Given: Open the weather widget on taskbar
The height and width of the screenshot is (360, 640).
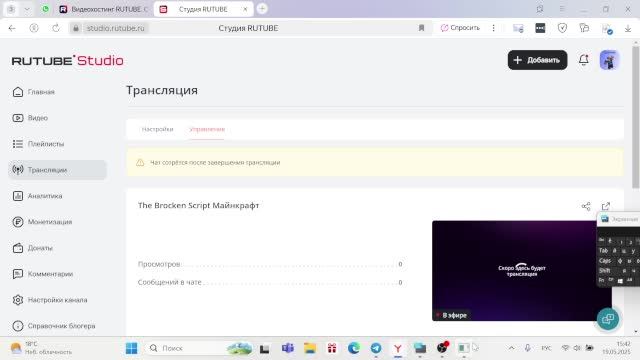Looking at the screenshot, I should click(41, 348).
